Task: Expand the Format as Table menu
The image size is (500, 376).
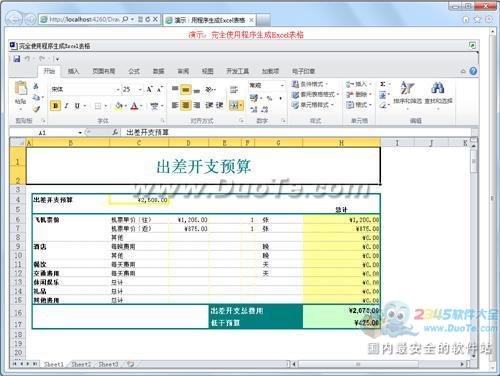Action: pyautogui.click(x=315, y=94)
